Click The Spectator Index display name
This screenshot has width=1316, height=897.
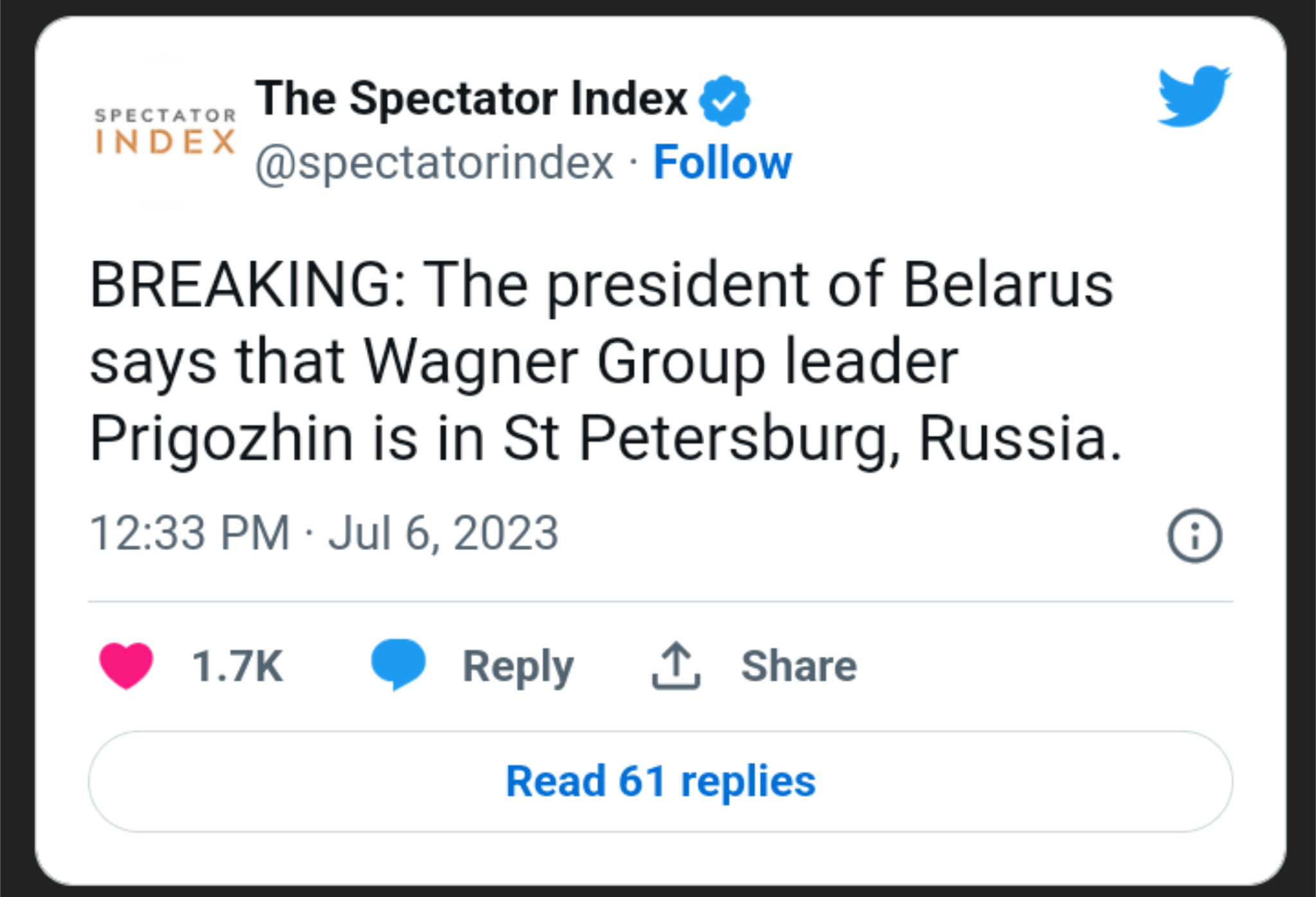471,98
